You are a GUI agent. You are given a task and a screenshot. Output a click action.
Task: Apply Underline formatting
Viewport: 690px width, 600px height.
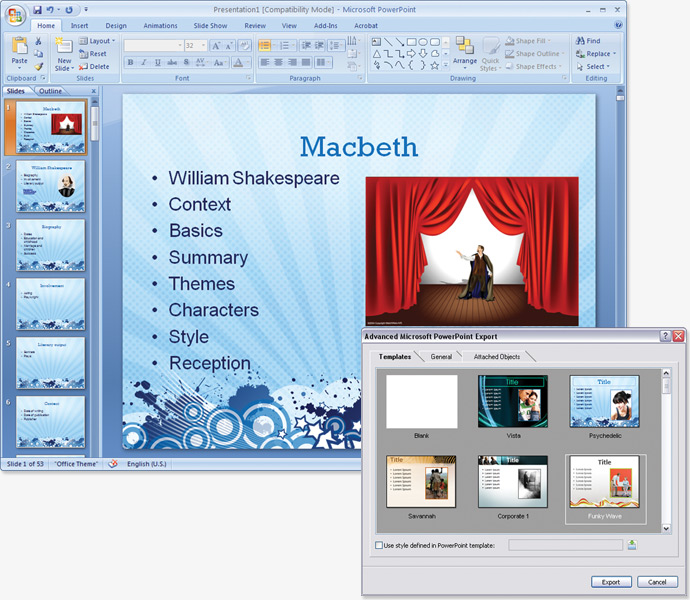[158, 63]
